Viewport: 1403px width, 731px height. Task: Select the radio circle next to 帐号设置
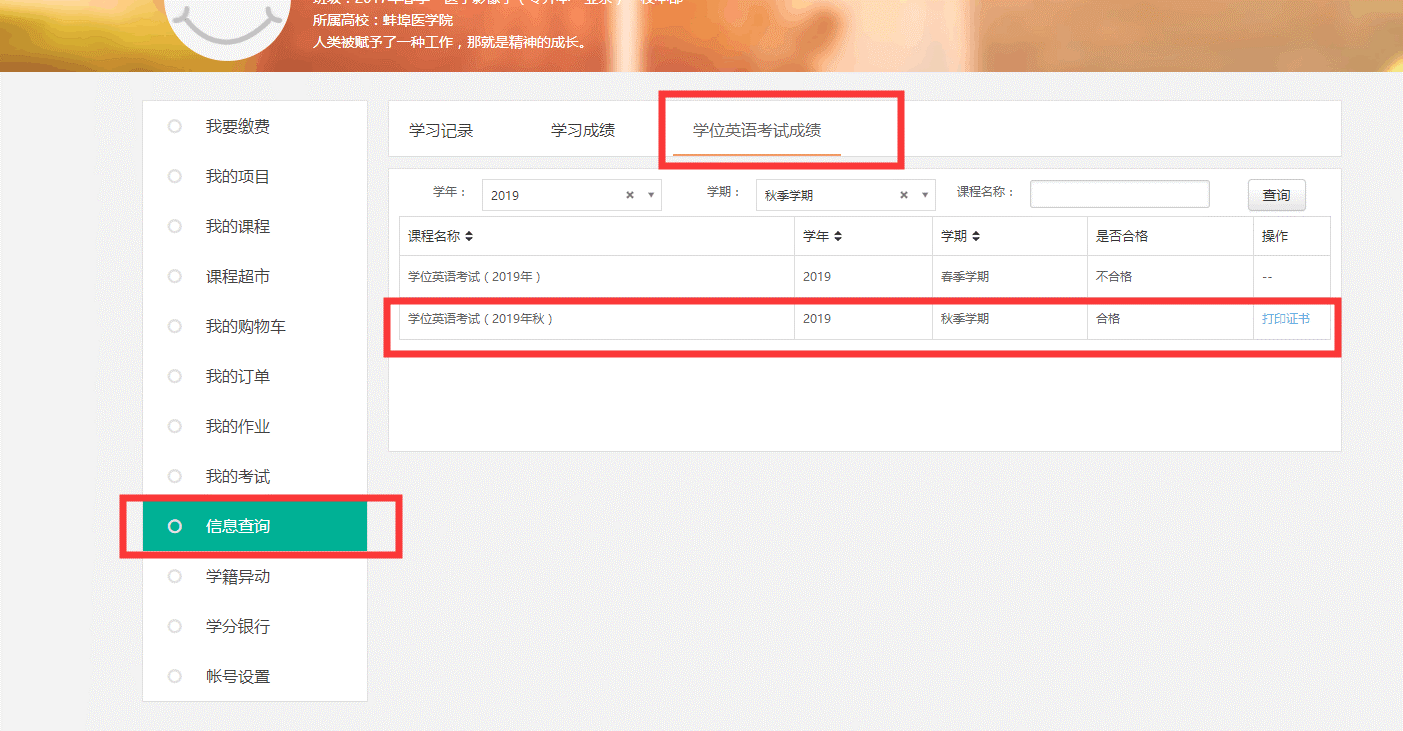tap(175, 676)
